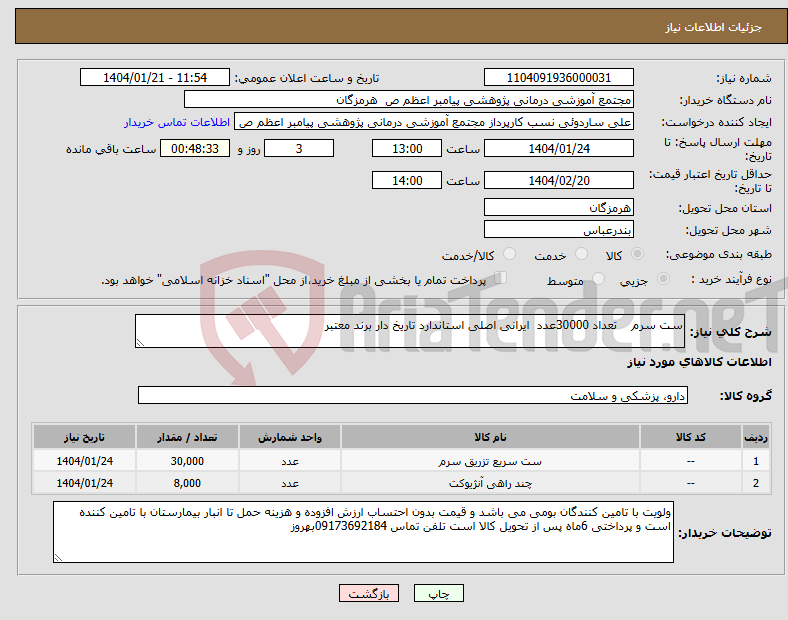
Task: Click the جزئیات اطلاعات نیاز page title
Action: pos(714,27)
